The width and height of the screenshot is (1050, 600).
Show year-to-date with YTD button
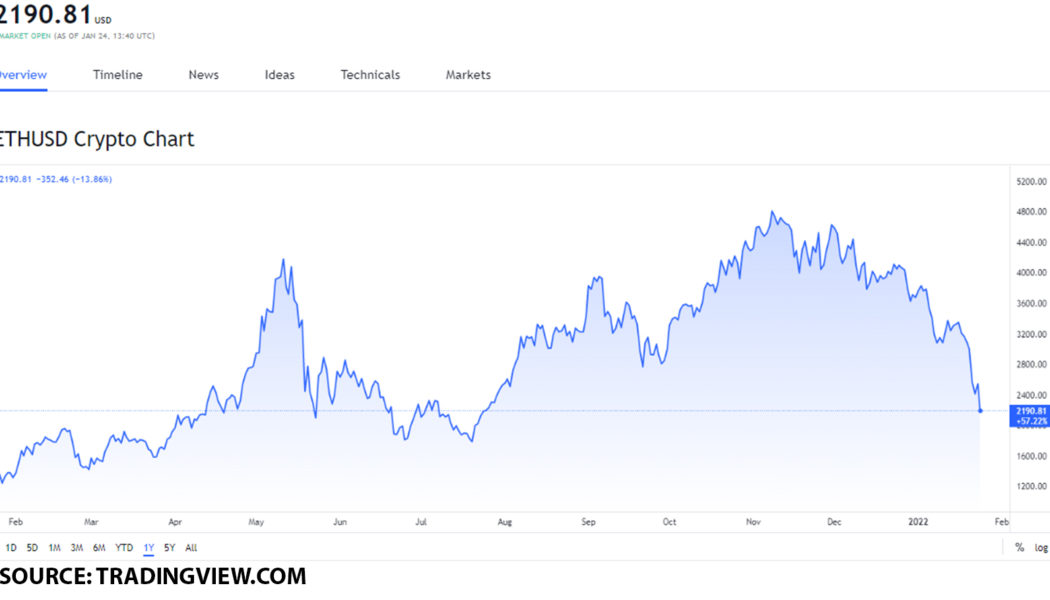tap(124, 548)
